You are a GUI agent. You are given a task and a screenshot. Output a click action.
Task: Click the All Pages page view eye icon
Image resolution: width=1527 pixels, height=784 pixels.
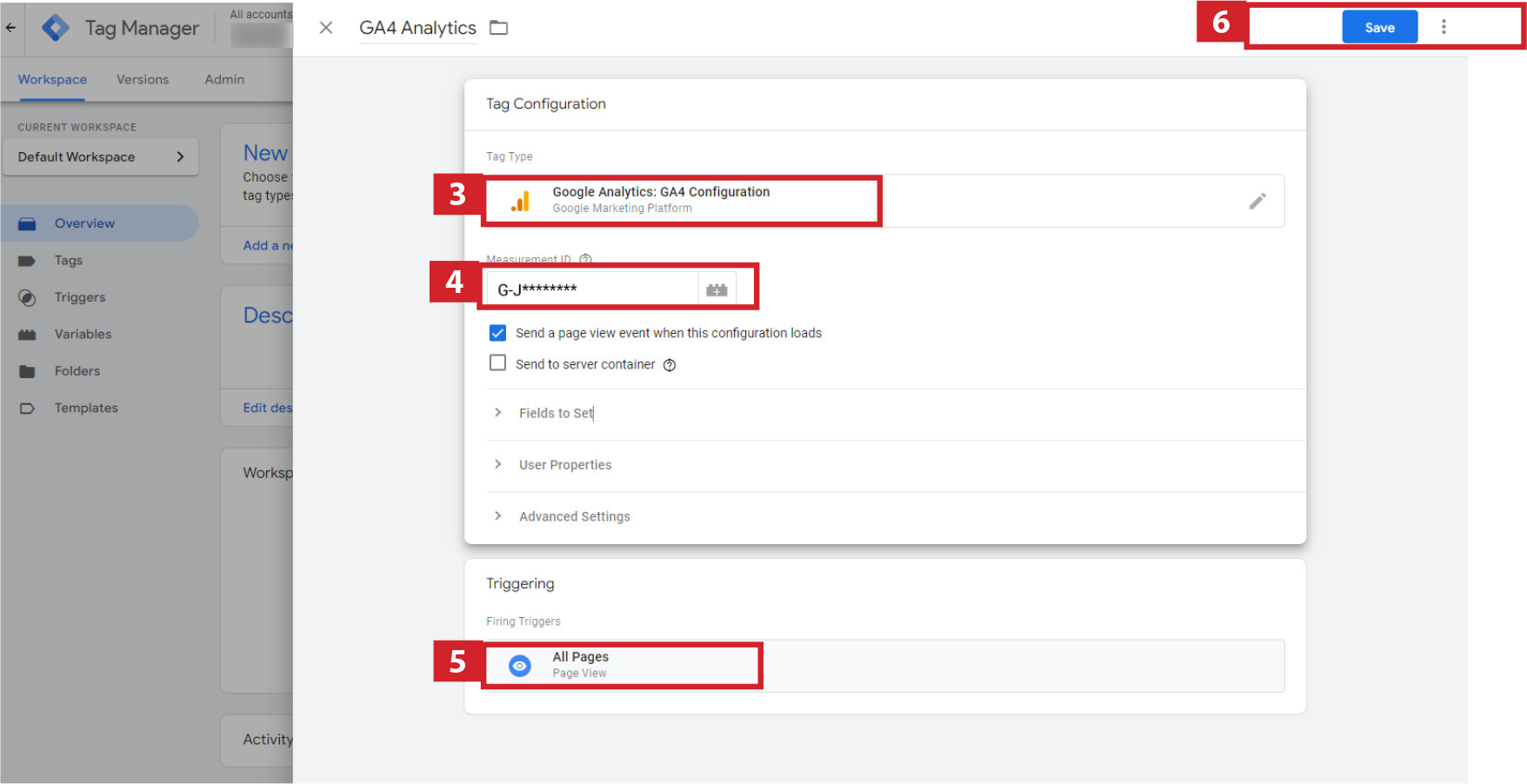[520, 666]
